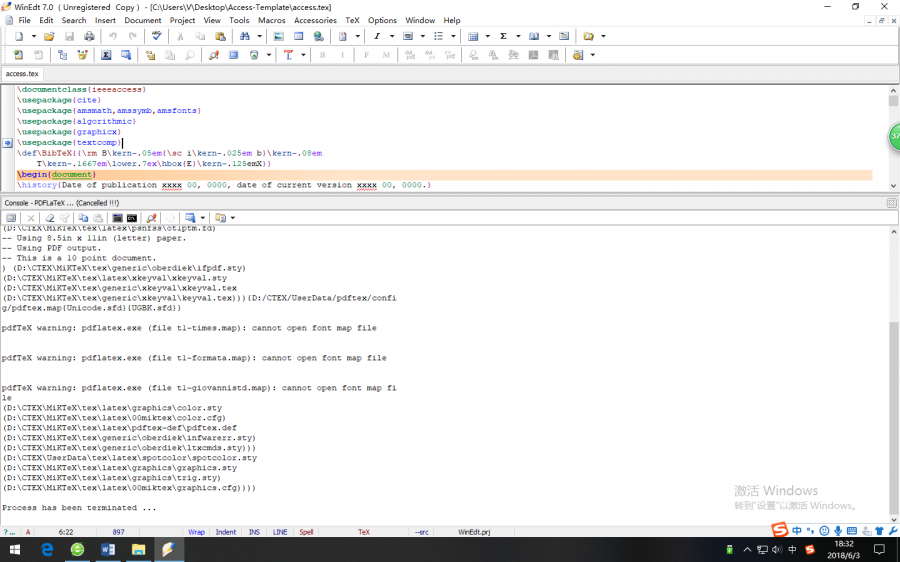The width and height of the screenshot is (900, 562).
Task: Click the WinEdt.prj project label in status bar
Action: point(474,532)
